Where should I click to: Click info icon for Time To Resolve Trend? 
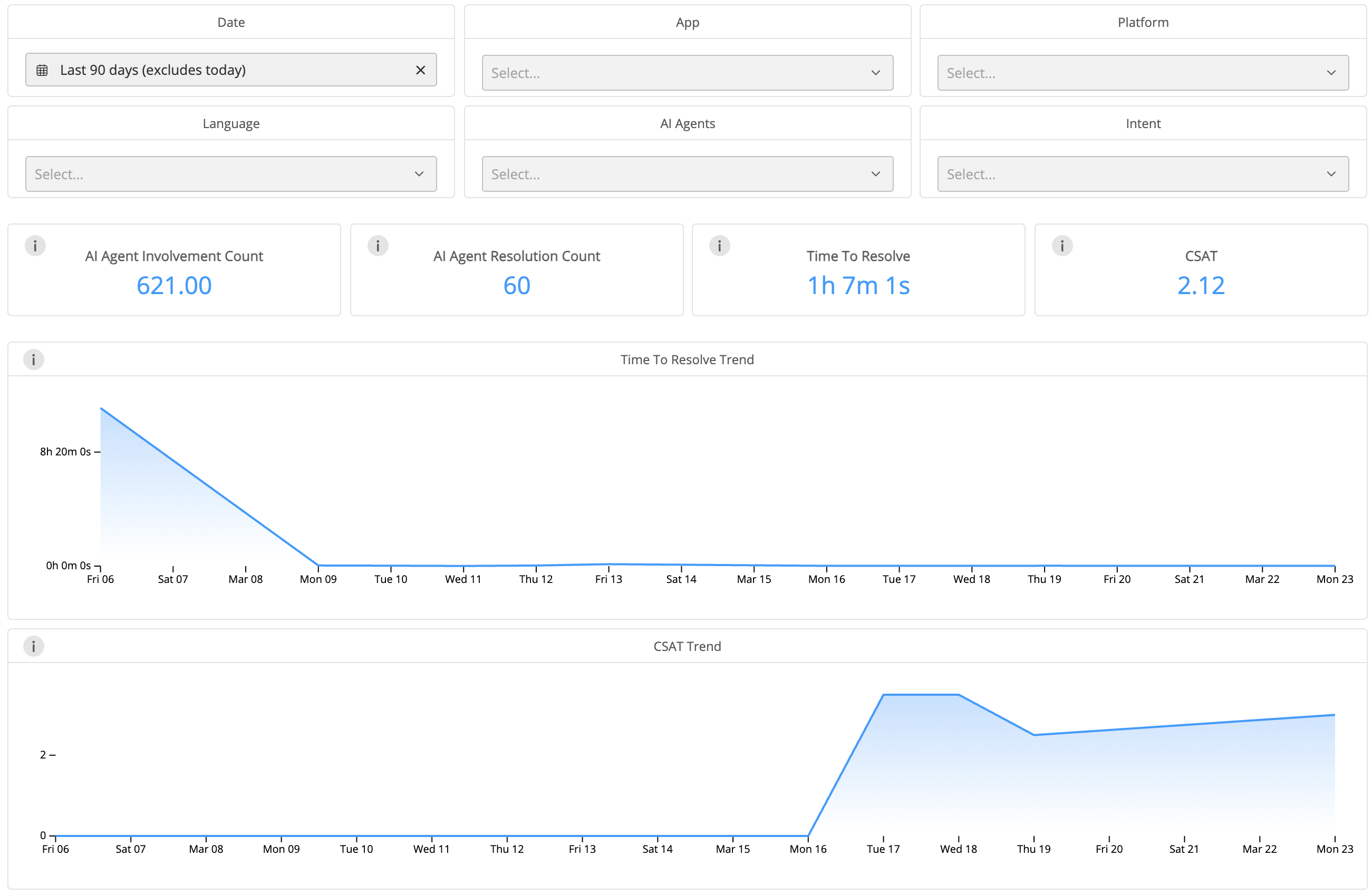[x=33, y=359]
